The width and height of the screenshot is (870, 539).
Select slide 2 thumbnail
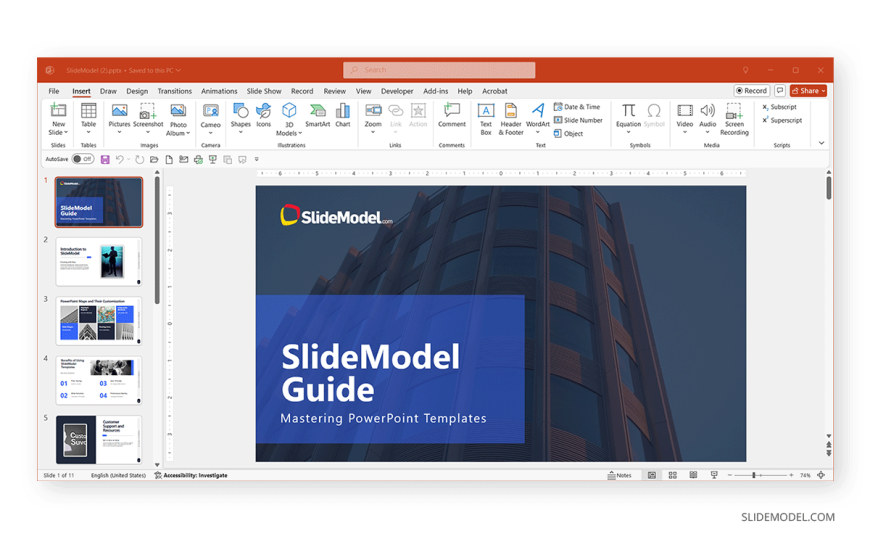[x=98, y=261]
